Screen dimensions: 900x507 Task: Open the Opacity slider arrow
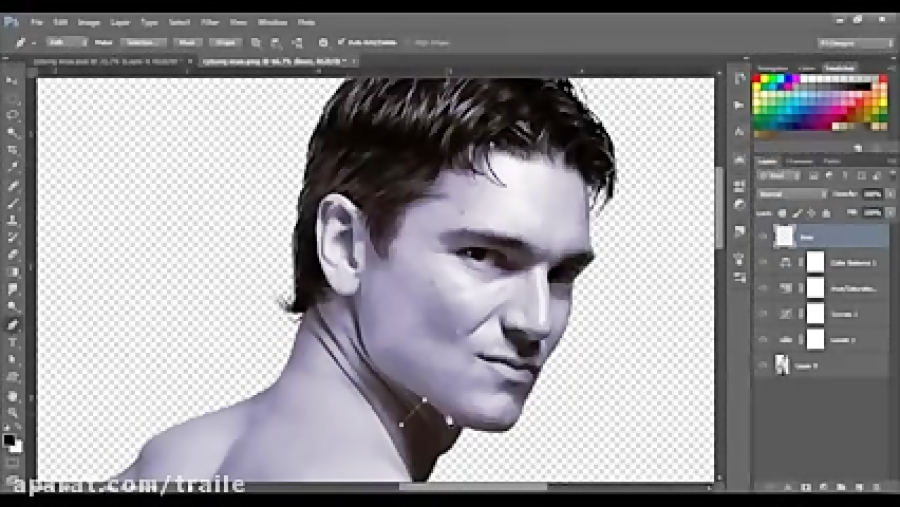891,194
